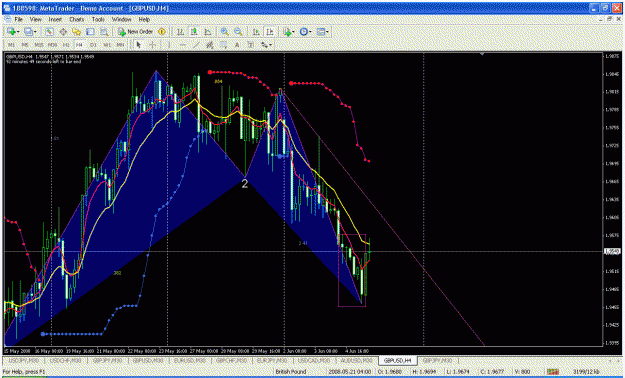Expand the Templates dropdown arrow
The image size is (625, 378).
(x=327, y=32)
